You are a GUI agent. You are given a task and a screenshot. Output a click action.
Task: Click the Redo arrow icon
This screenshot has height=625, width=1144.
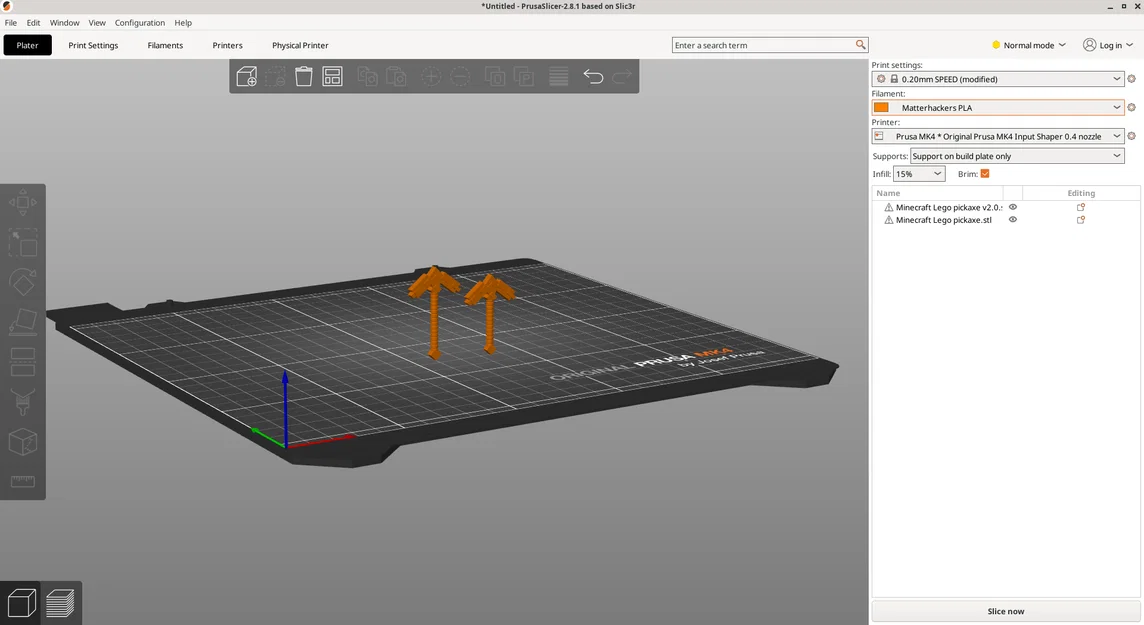(622, 76)
